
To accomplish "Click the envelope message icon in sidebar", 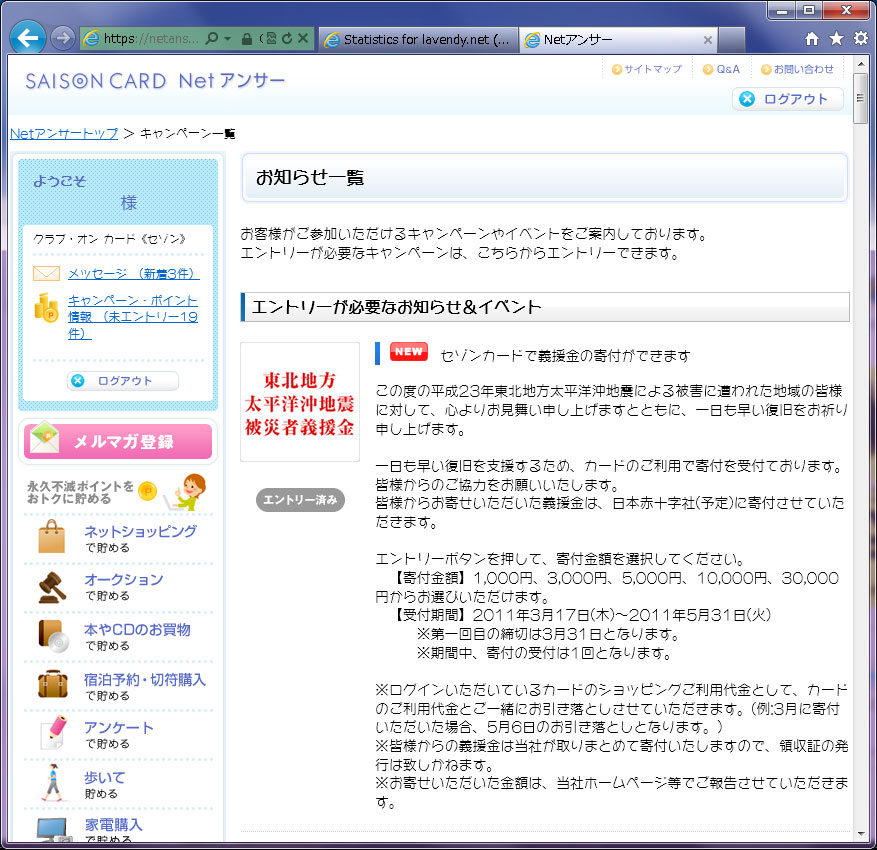I will [x=46, y=273].
